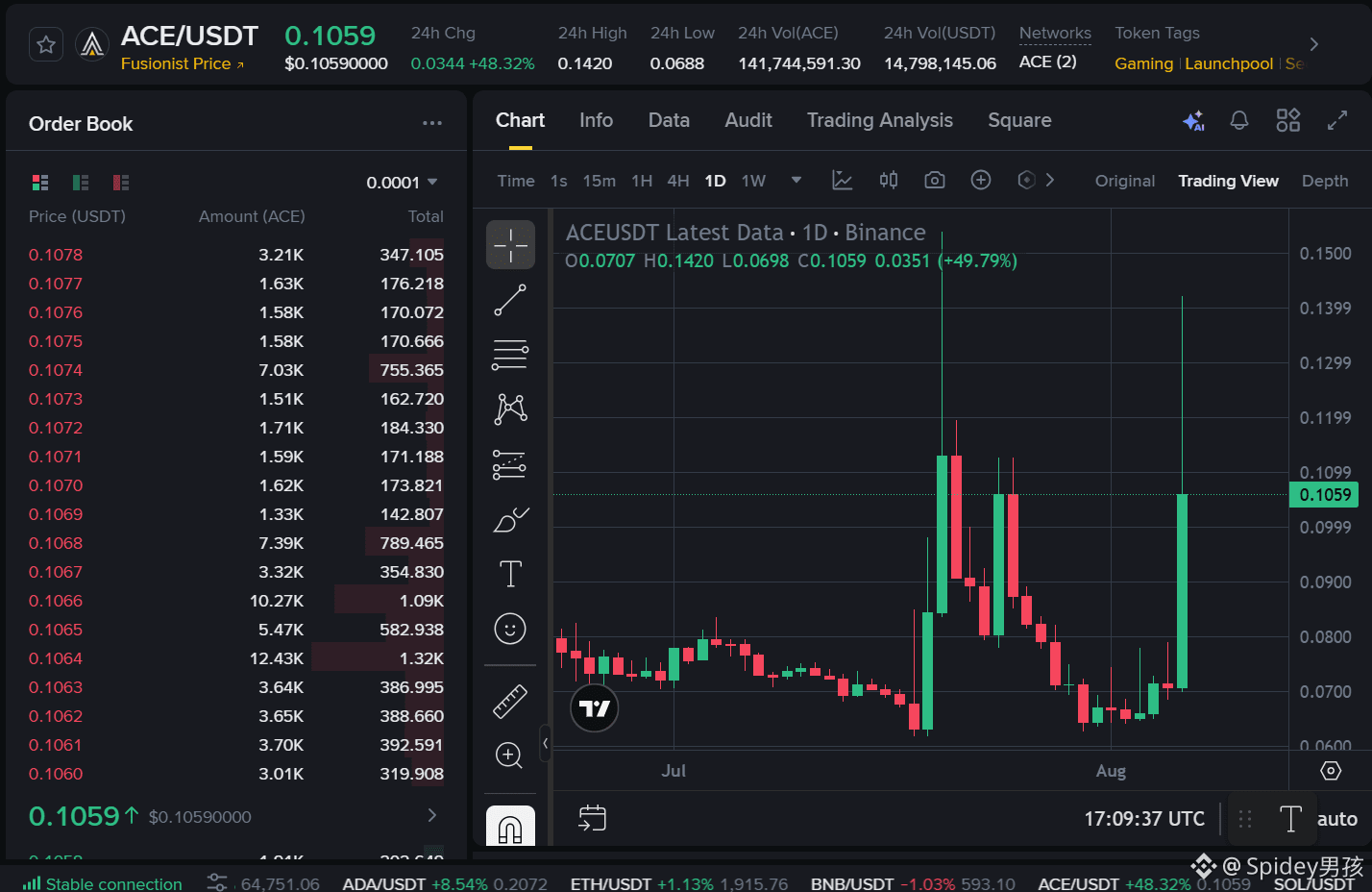The image size is (1372, 892).
Task: Take a chart snapshot with the camera icon
Action: (x=935, y=180)
